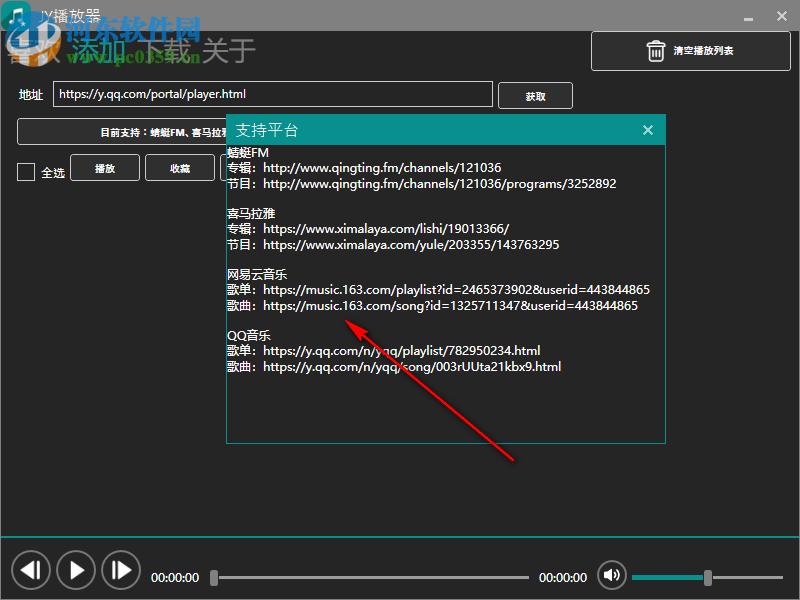800x600 pixels.
Task: Click the 播放 play button
Action: click(x=105, y=168)
